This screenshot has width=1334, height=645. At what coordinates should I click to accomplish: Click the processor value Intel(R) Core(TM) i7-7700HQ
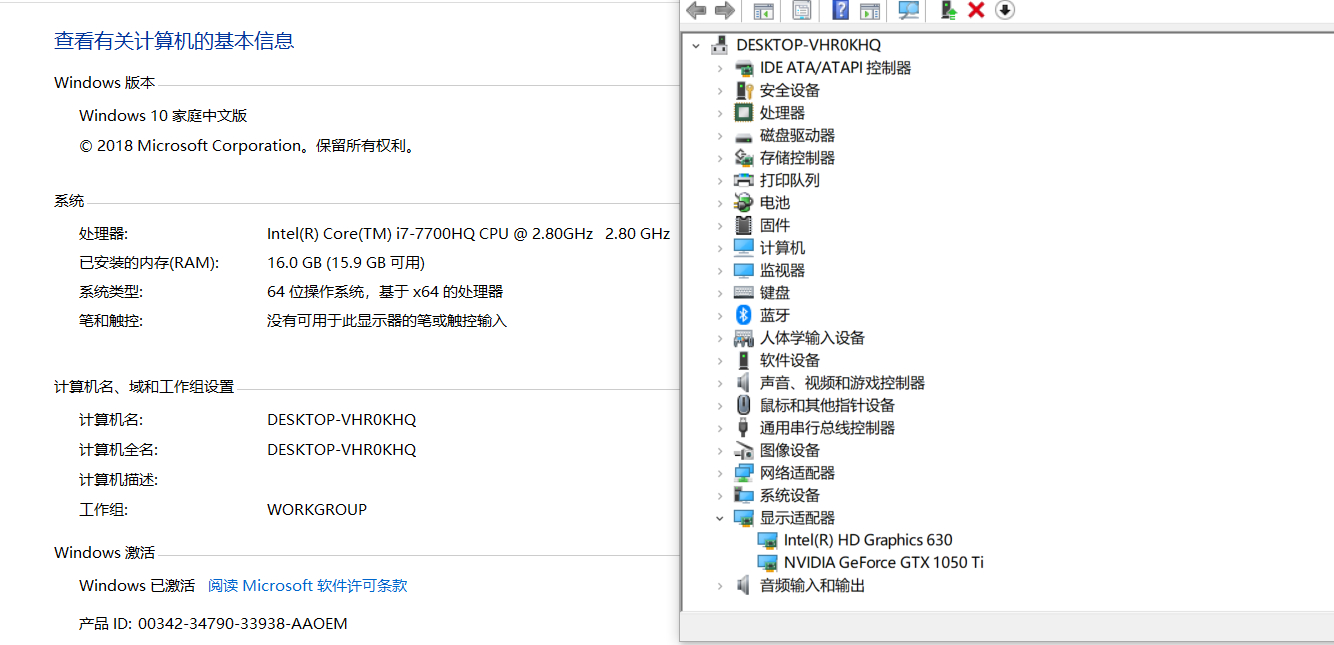[468, 234]
